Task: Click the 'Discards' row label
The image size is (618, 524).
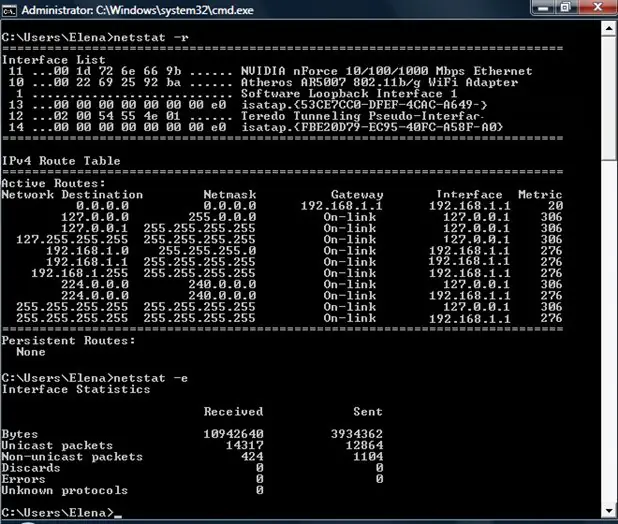Action: click(x=31, y=468)
